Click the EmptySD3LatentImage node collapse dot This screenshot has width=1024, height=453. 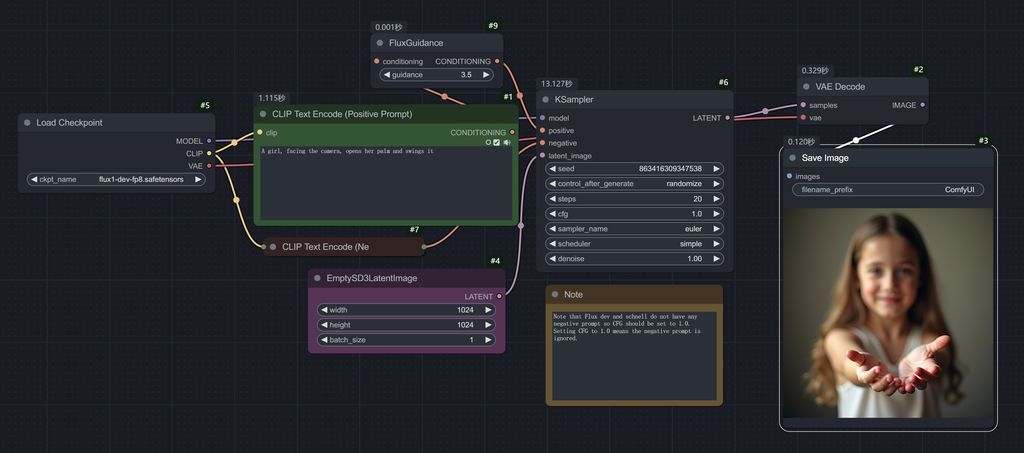click(317, 278)
